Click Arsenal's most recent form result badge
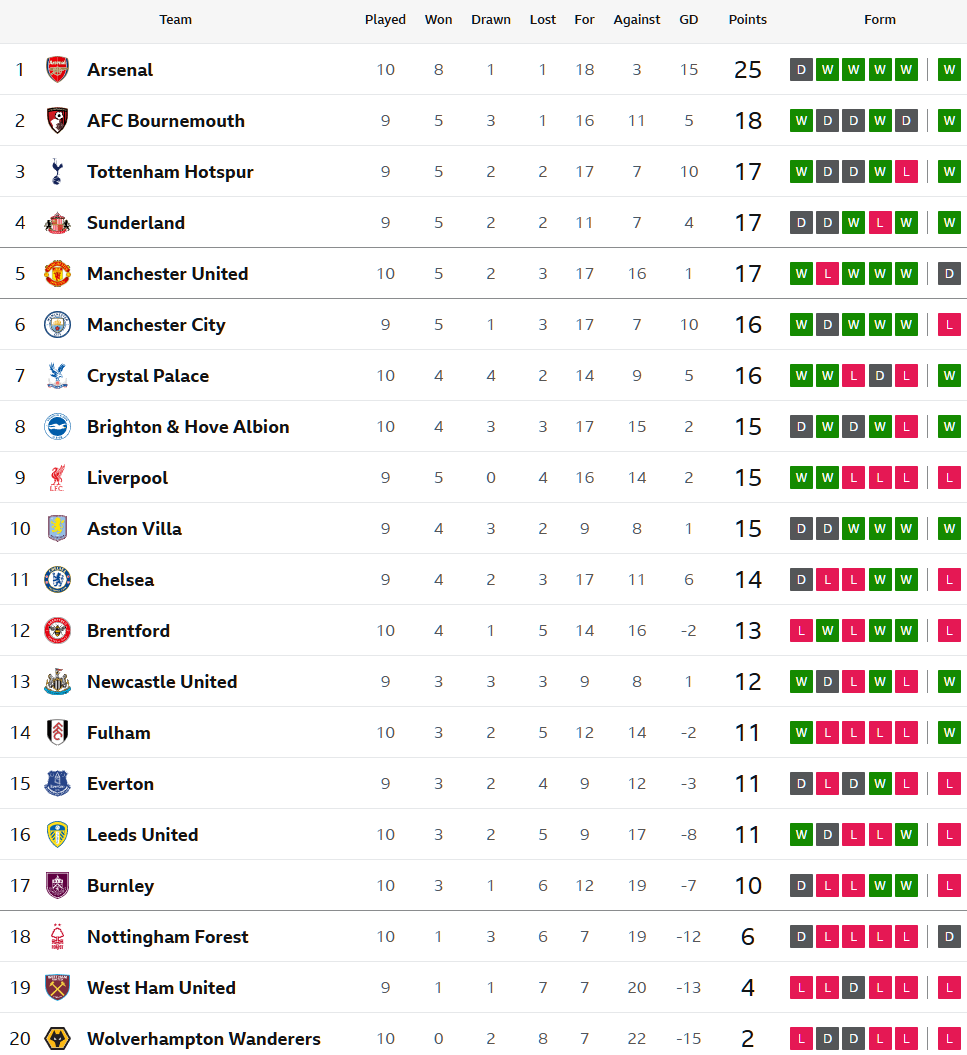 point(949,70)
